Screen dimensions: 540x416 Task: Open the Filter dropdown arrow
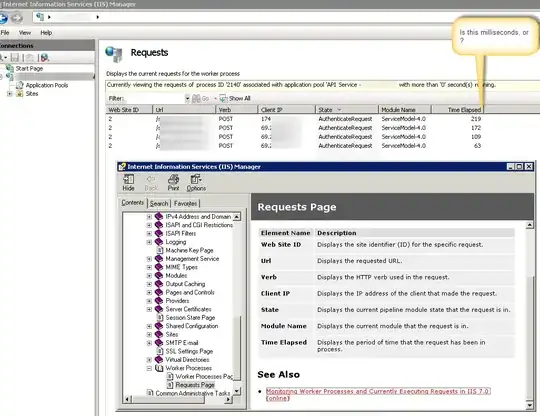187,98
